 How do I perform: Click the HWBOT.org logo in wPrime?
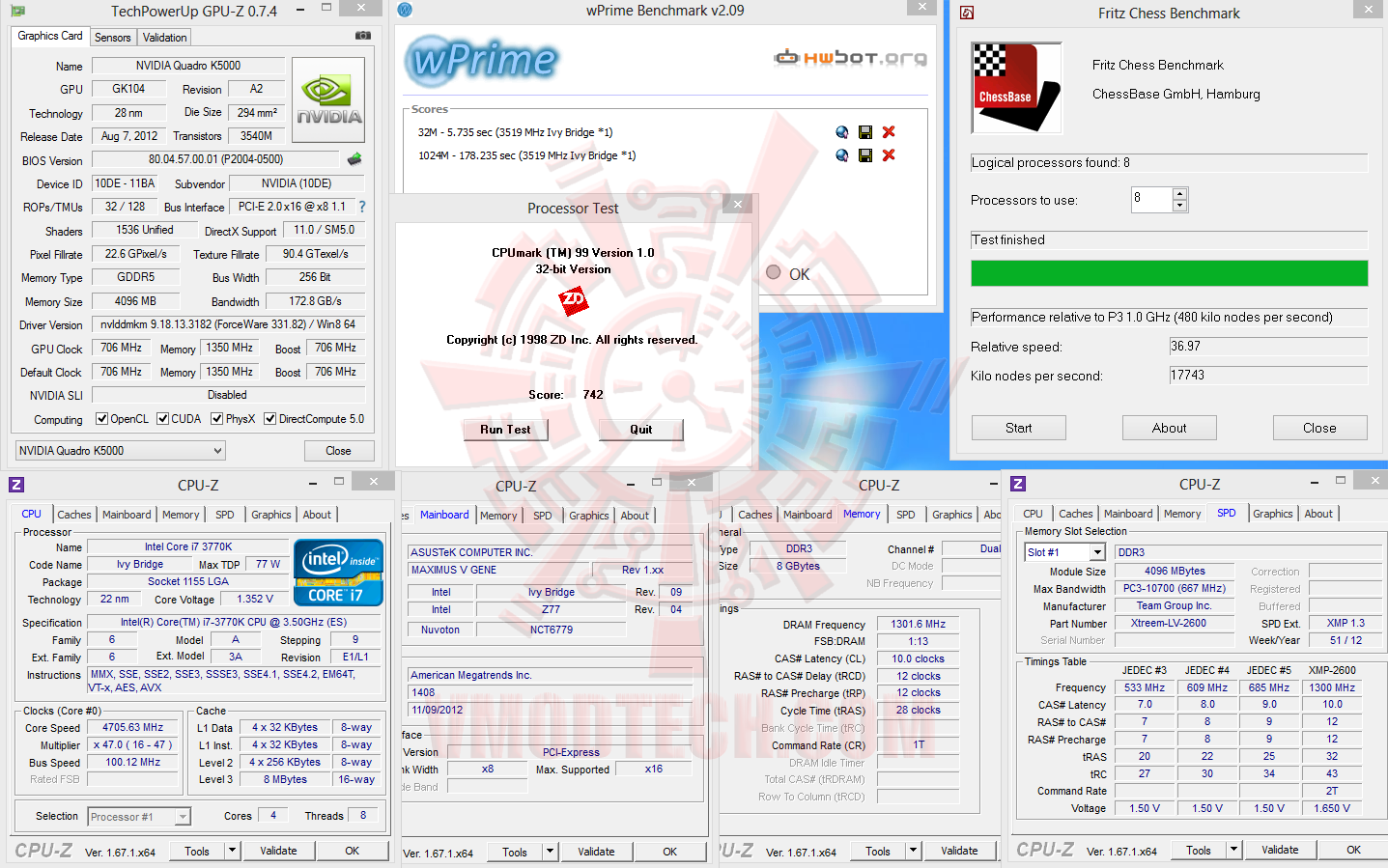850,58
